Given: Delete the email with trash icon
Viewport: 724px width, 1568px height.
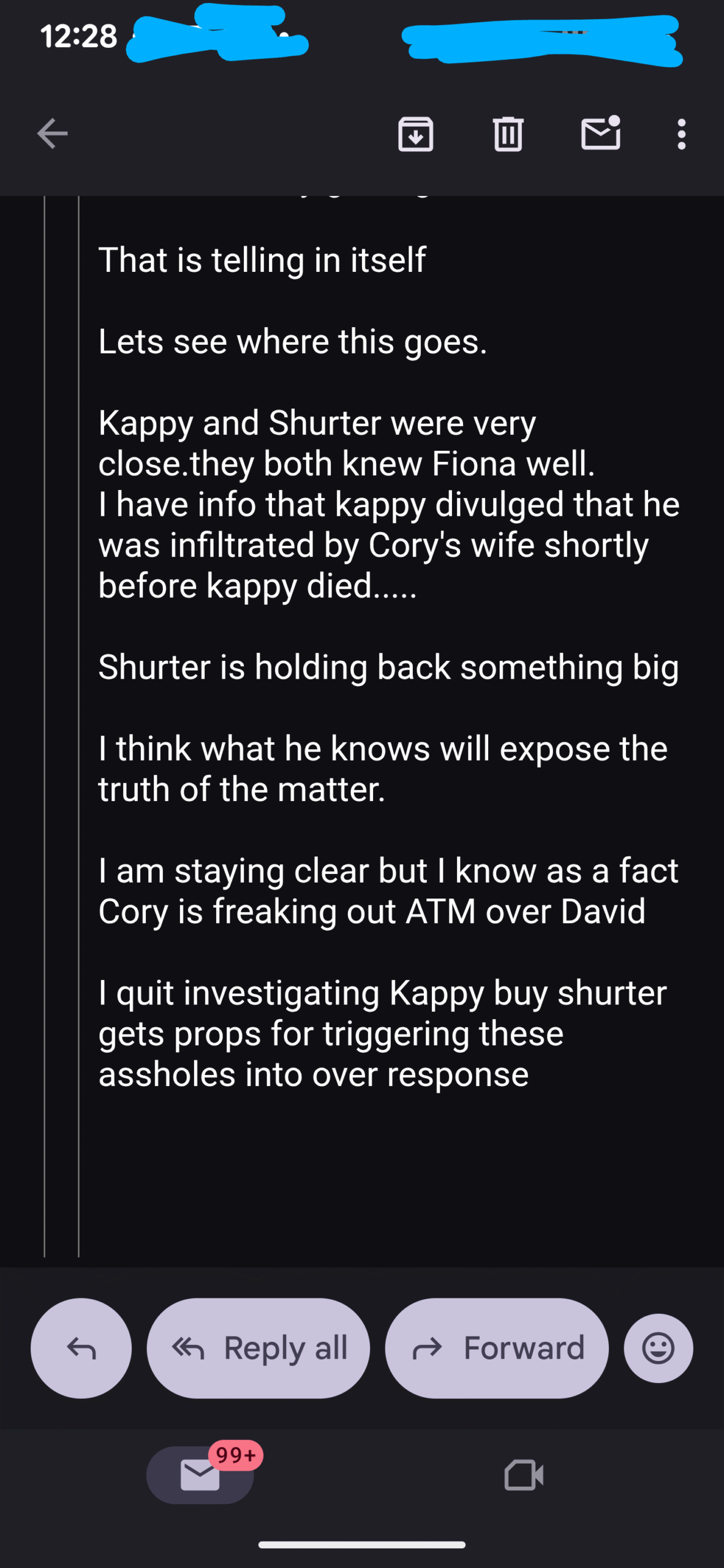Looking at the screenshot, I should click(x=508, y=134).
